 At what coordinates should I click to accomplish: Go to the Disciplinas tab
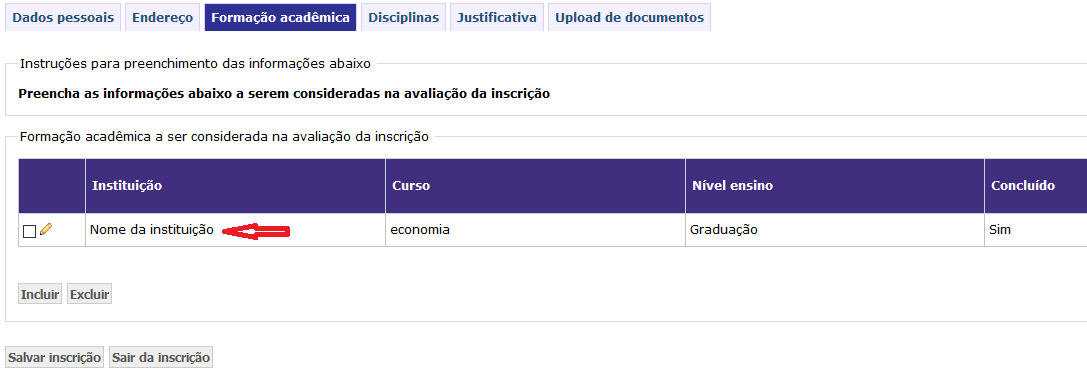click(403, 17)
